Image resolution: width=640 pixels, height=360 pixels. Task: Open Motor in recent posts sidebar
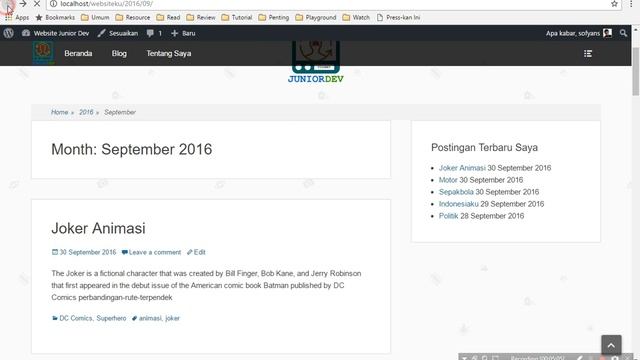(x=448, y=180)
